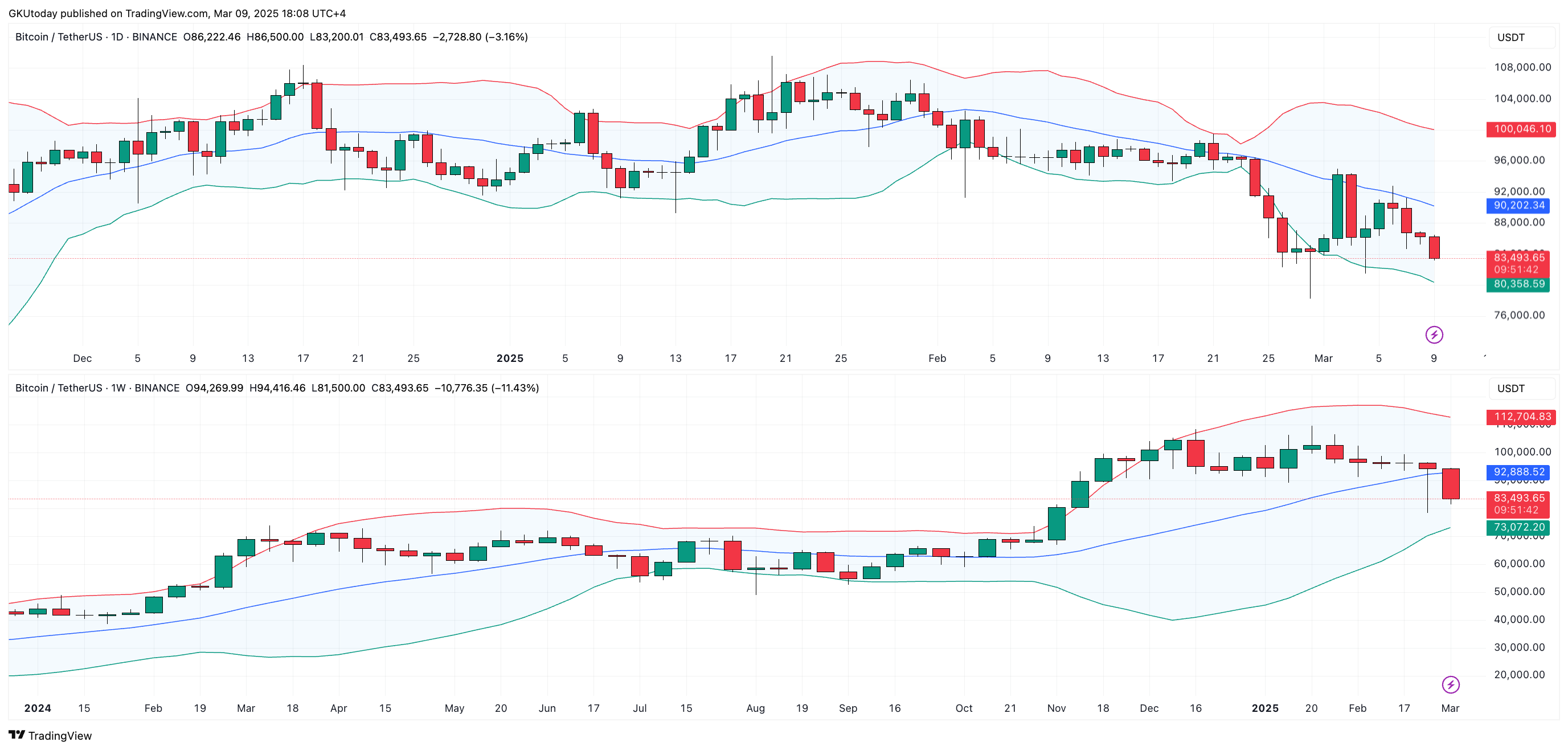
Task: Click the last red daily candle on Mar 9
Action: (x=1434, y=247)
